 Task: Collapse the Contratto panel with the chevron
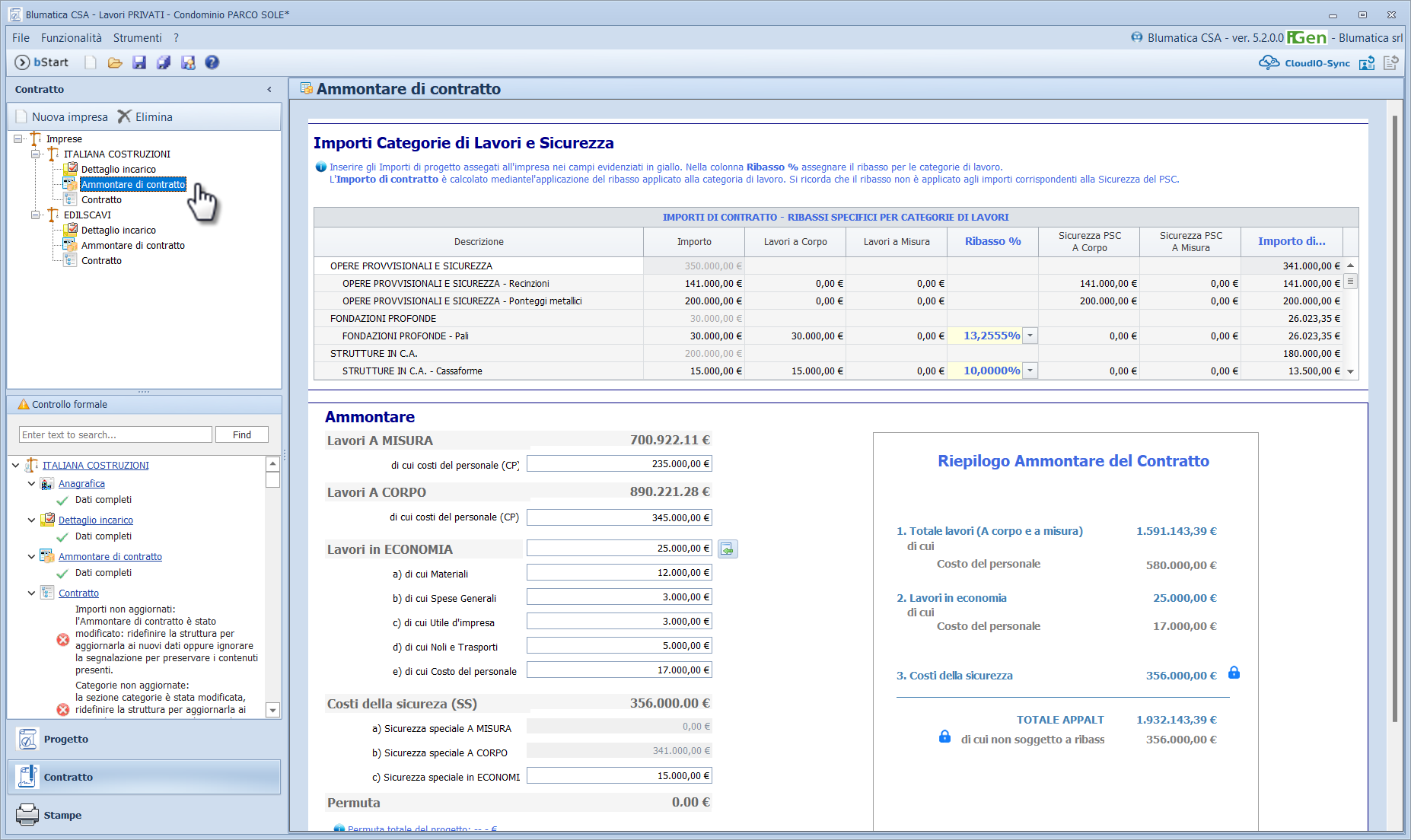pyautogui.click(x=269, y=90)
